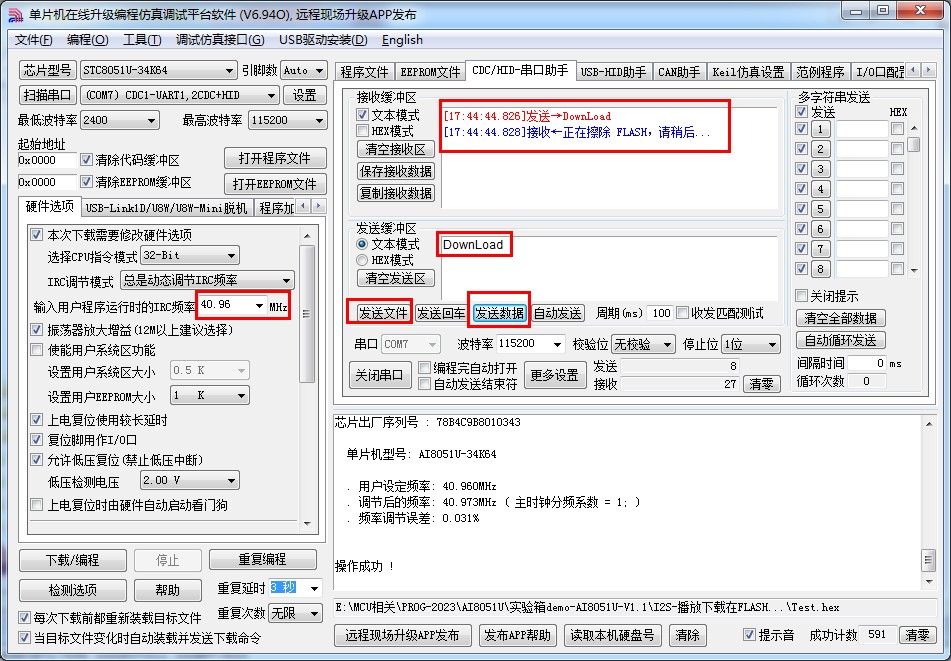Viewport: 951px width, 661px height.
Task: Click the tab strip left scroll arrow at top right
Action: click(x=913, y=70)
